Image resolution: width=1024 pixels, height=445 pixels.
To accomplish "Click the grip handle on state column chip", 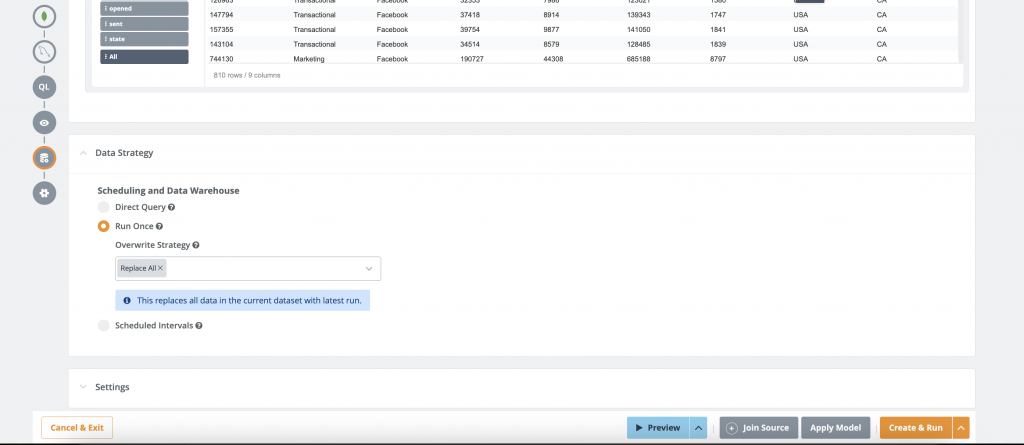I will click(x=106, y=39).
